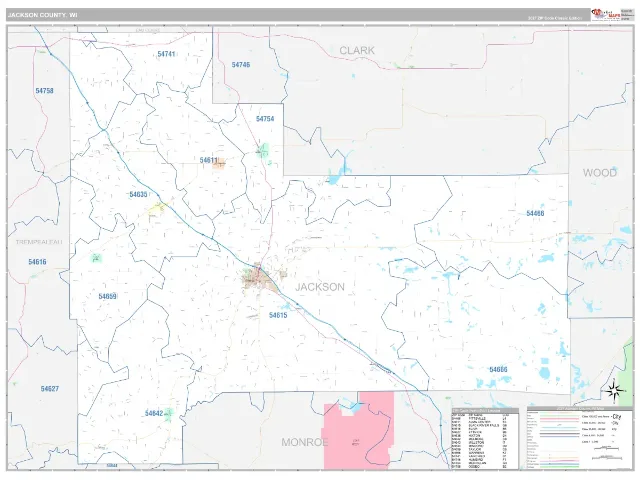The image size is (640, 480).
Task: Click the JACKSON county name
Action: pos(320,287)
